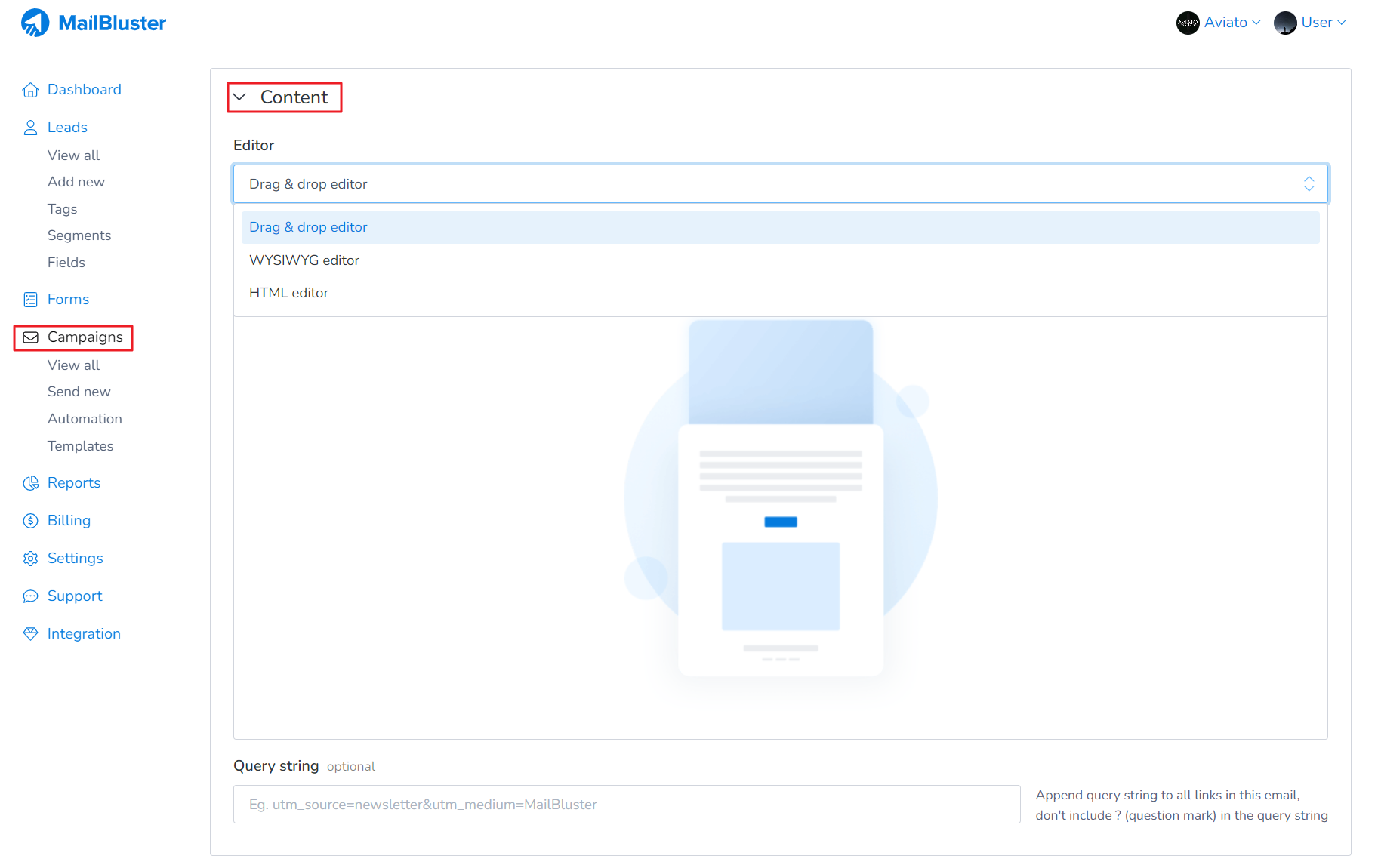
Task: Click the Settings gear icon
Action: coord(30,559)
